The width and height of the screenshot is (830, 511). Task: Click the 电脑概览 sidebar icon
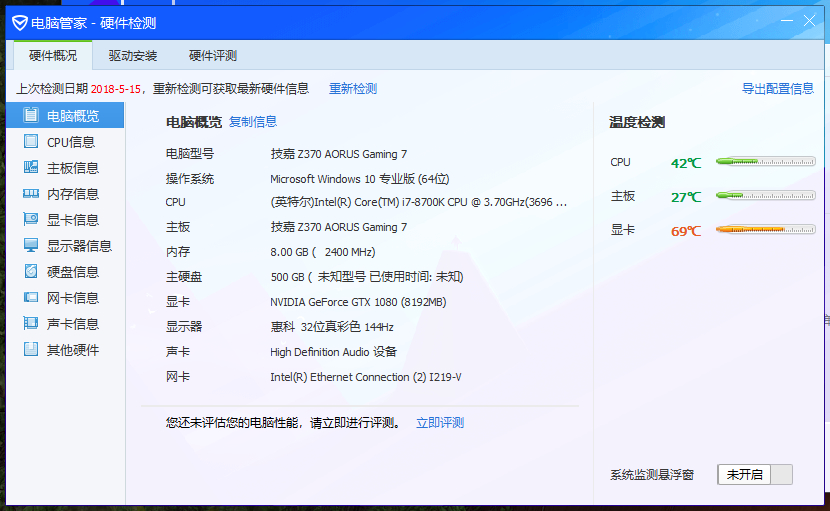(x=31, y=115)
